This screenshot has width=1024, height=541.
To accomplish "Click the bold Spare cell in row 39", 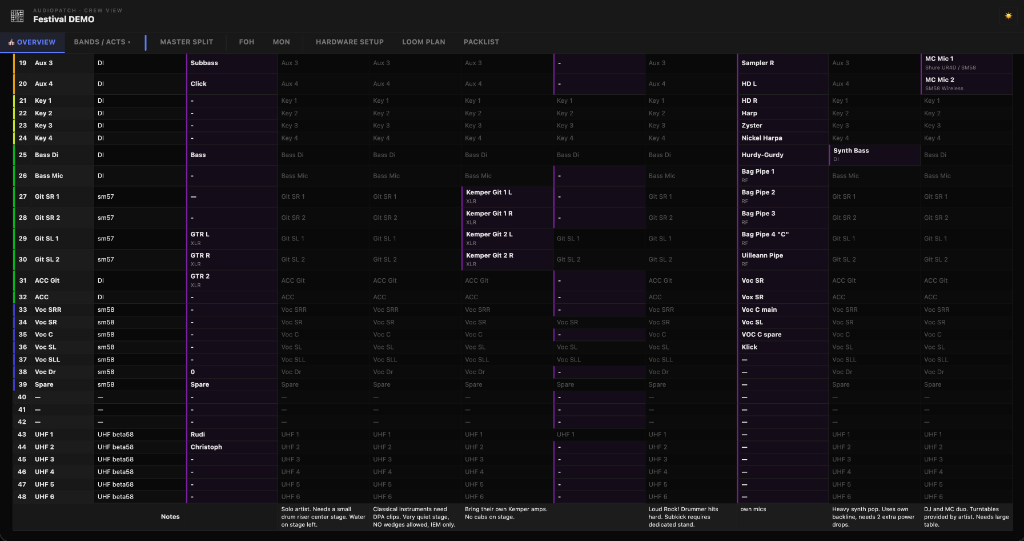I will coord(232,385).
